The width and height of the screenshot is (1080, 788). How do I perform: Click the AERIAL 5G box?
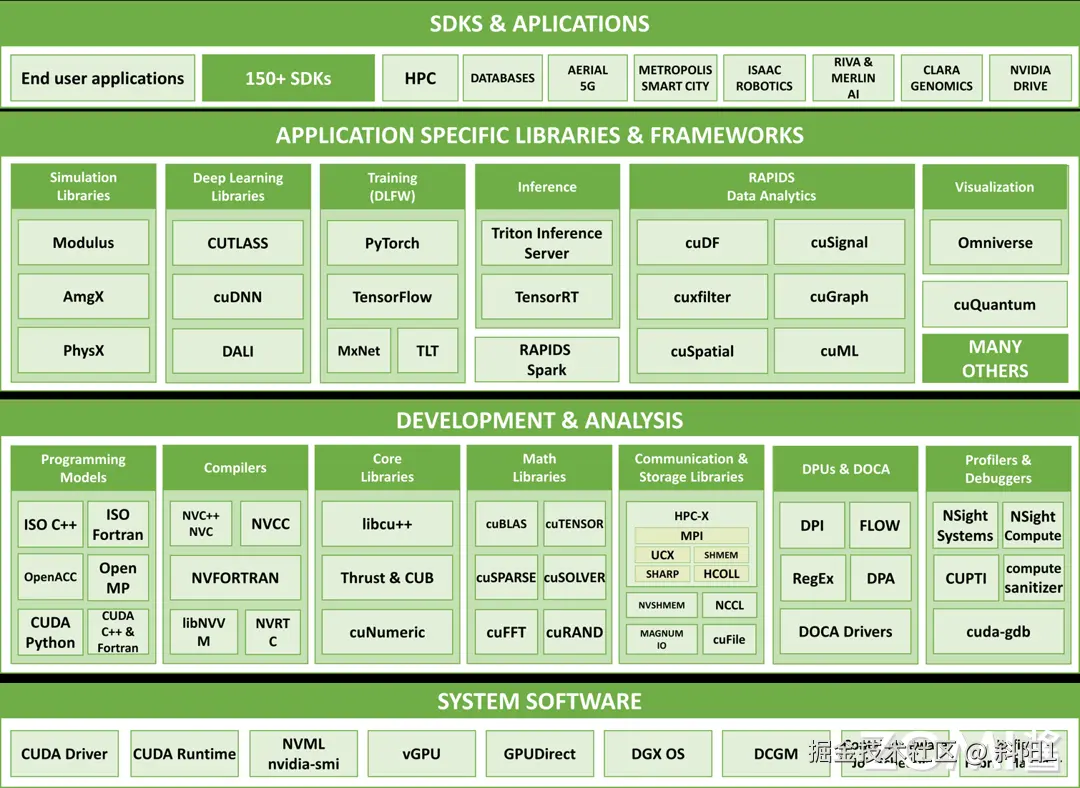(588, 78)
